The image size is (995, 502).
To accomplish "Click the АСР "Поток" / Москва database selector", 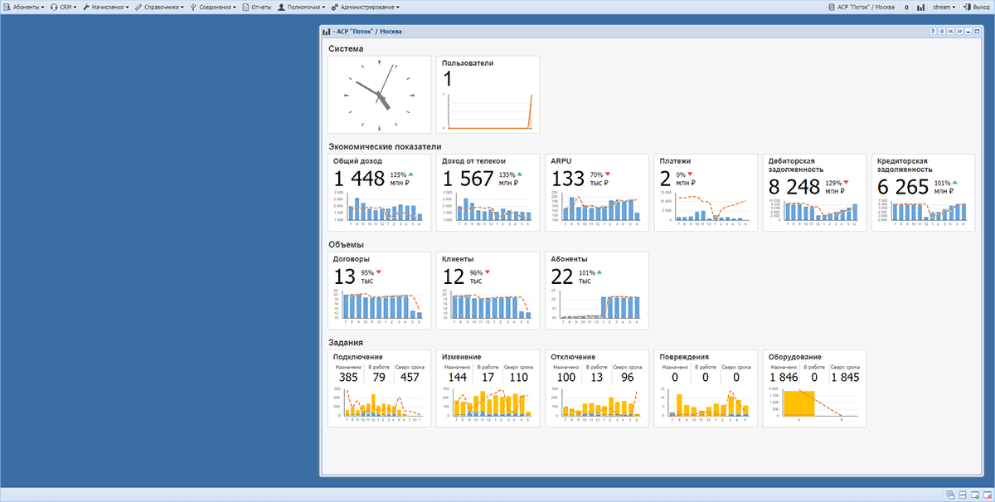I will pos(862,7).
